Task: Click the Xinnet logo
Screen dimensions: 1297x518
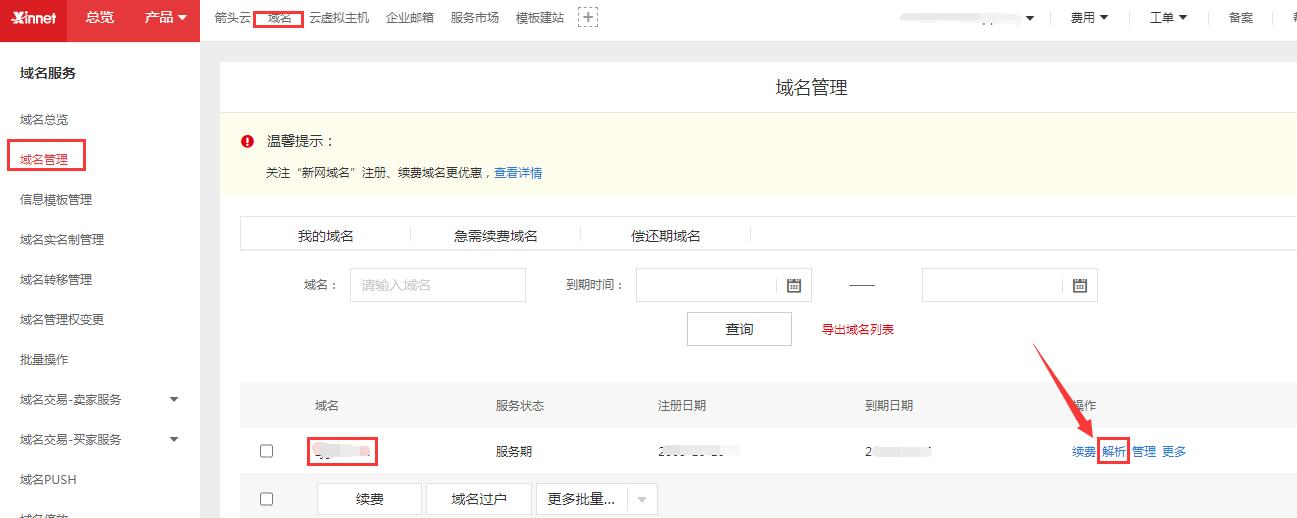Action: [x=32, y=18]
